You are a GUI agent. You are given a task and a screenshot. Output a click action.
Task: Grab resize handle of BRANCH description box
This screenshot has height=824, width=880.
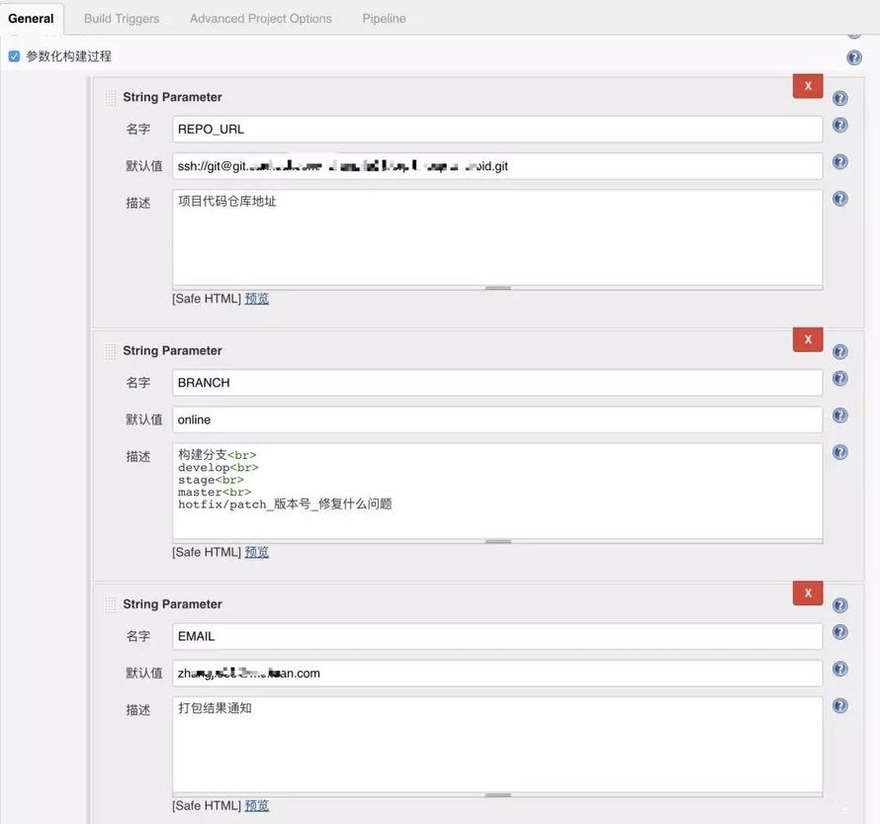click(498, 542)
